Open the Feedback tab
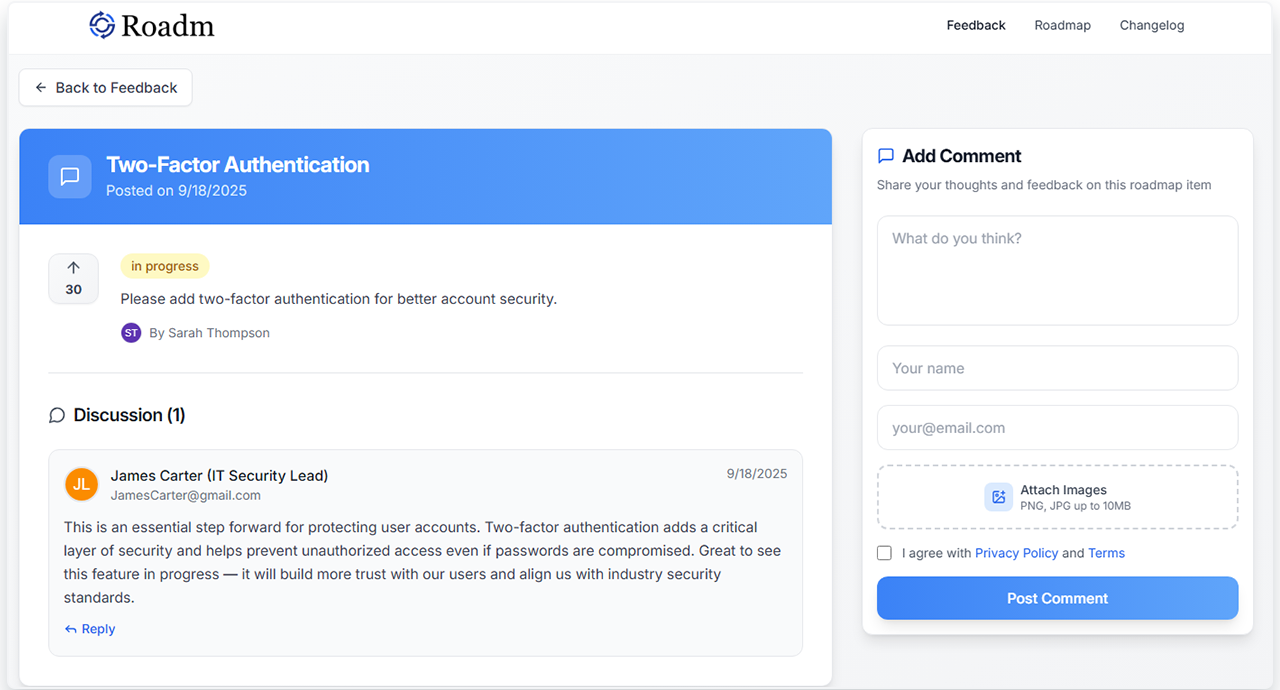Viewport: 1280px width, 690px height. pyautogui.click(x=975, y=25)
